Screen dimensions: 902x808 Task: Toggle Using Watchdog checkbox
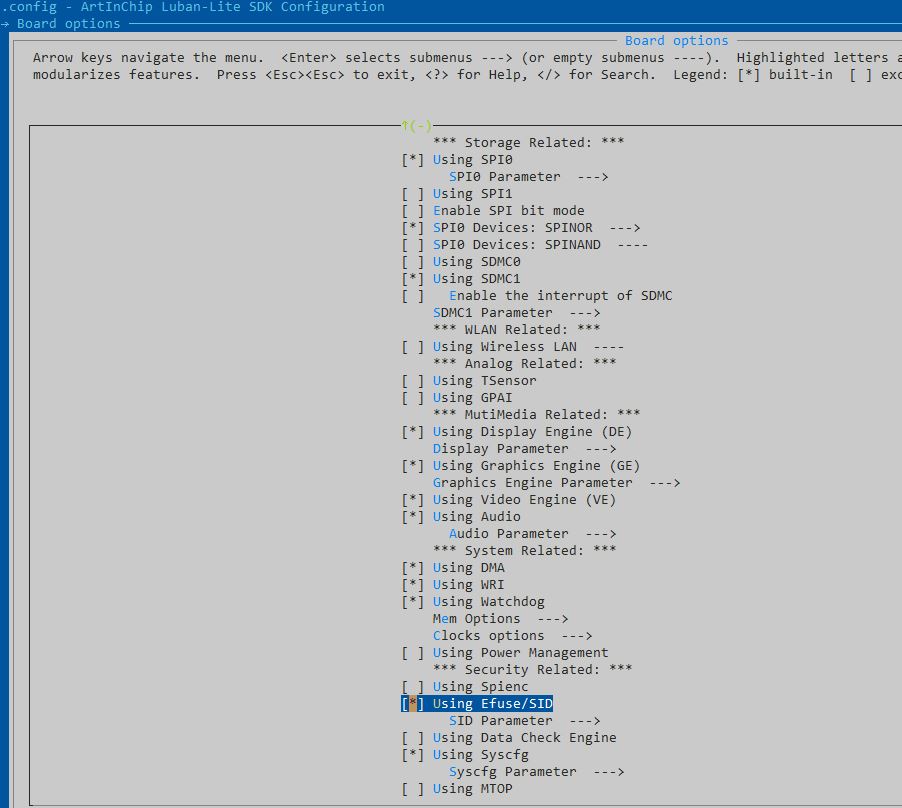[x=412, y=602]
